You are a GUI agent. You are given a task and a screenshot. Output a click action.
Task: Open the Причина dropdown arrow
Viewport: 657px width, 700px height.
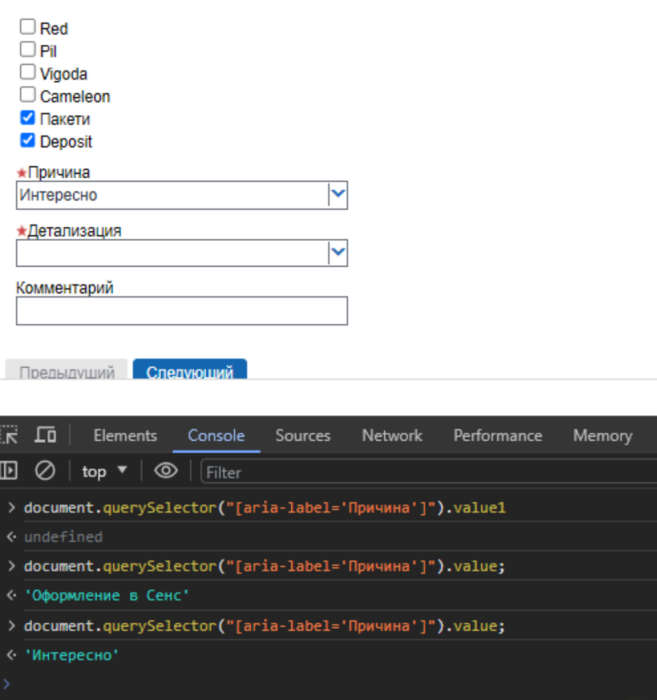click(x=338, y=195)
